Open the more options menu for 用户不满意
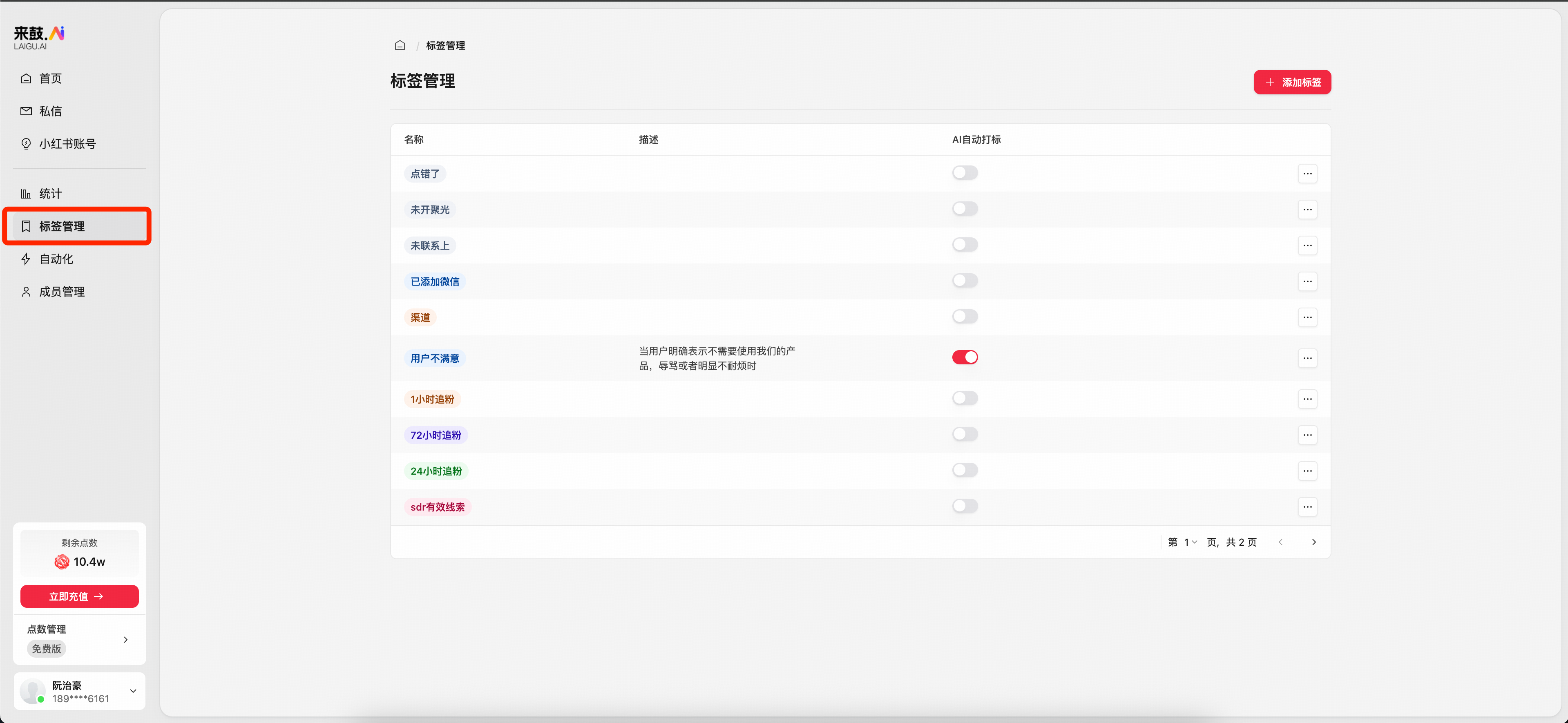 click(x=1307, y=358)
